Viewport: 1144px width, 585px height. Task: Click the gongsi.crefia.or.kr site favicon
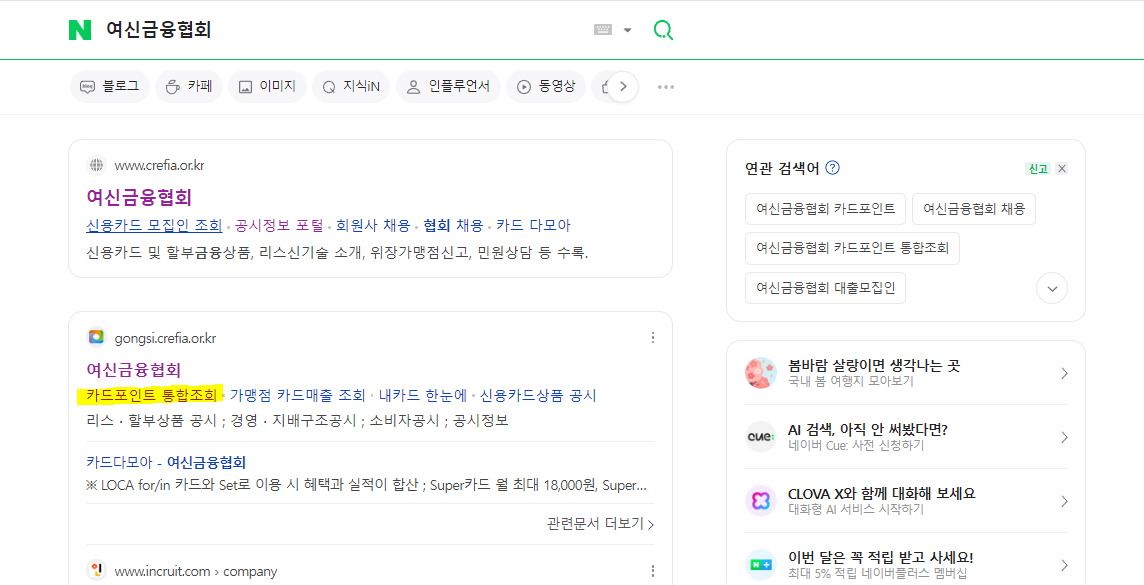point(96,338)
